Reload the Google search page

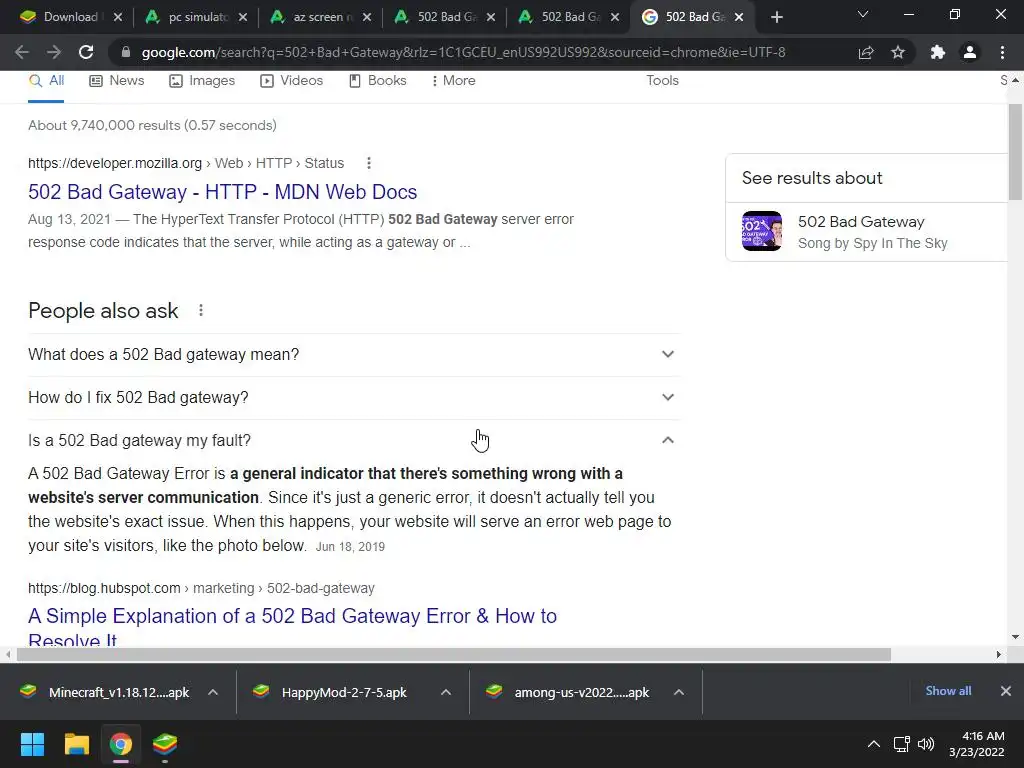[x=86, y=52]
